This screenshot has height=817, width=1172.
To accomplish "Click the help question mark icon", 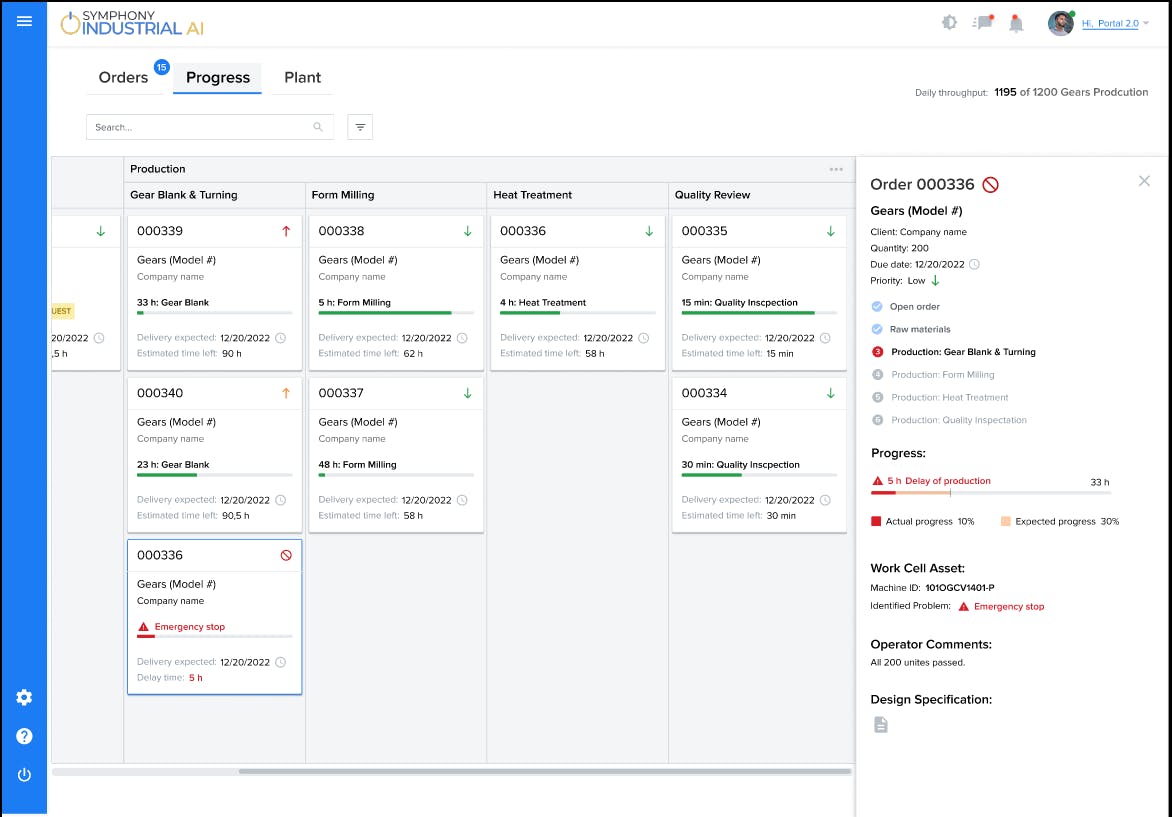I will pyautogui.click(x=24, y=736).
